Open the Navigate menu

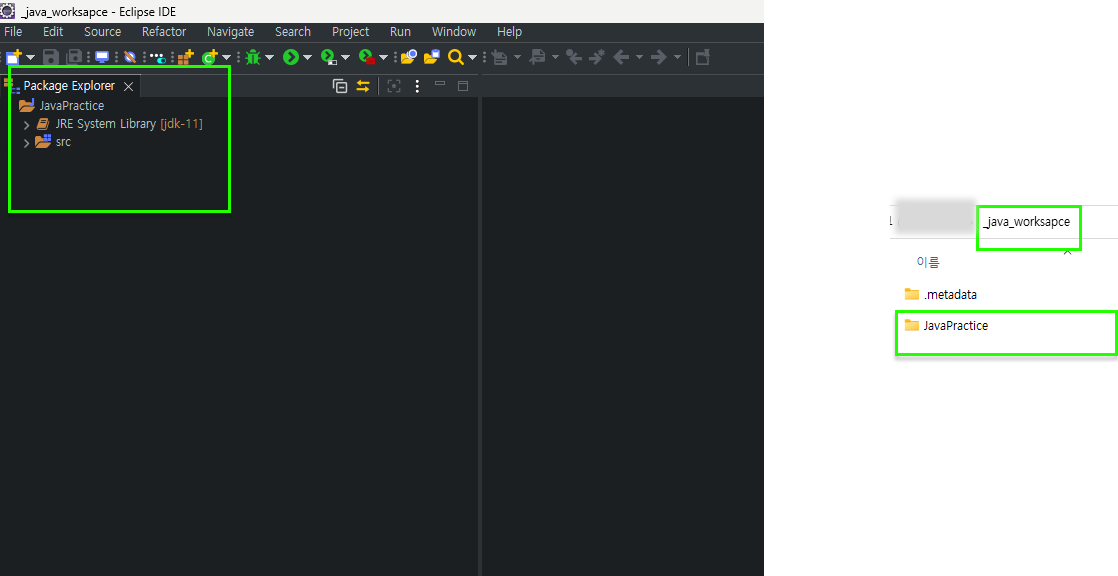[230, 31]
